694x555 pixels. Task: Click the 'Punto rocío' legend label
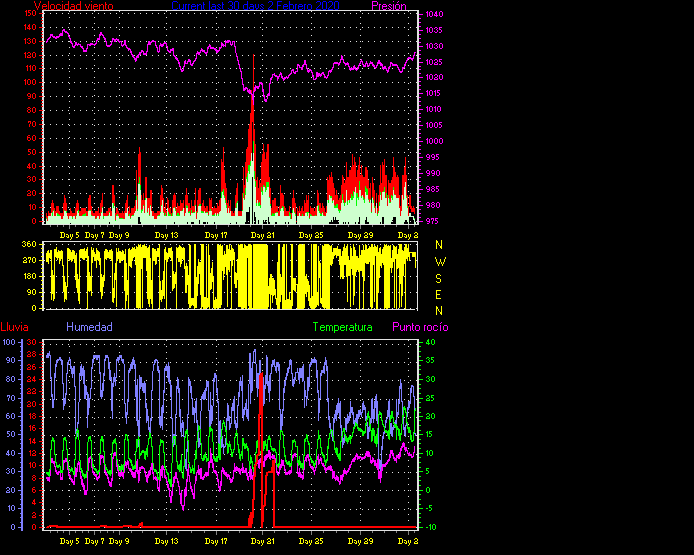(420, 327)
